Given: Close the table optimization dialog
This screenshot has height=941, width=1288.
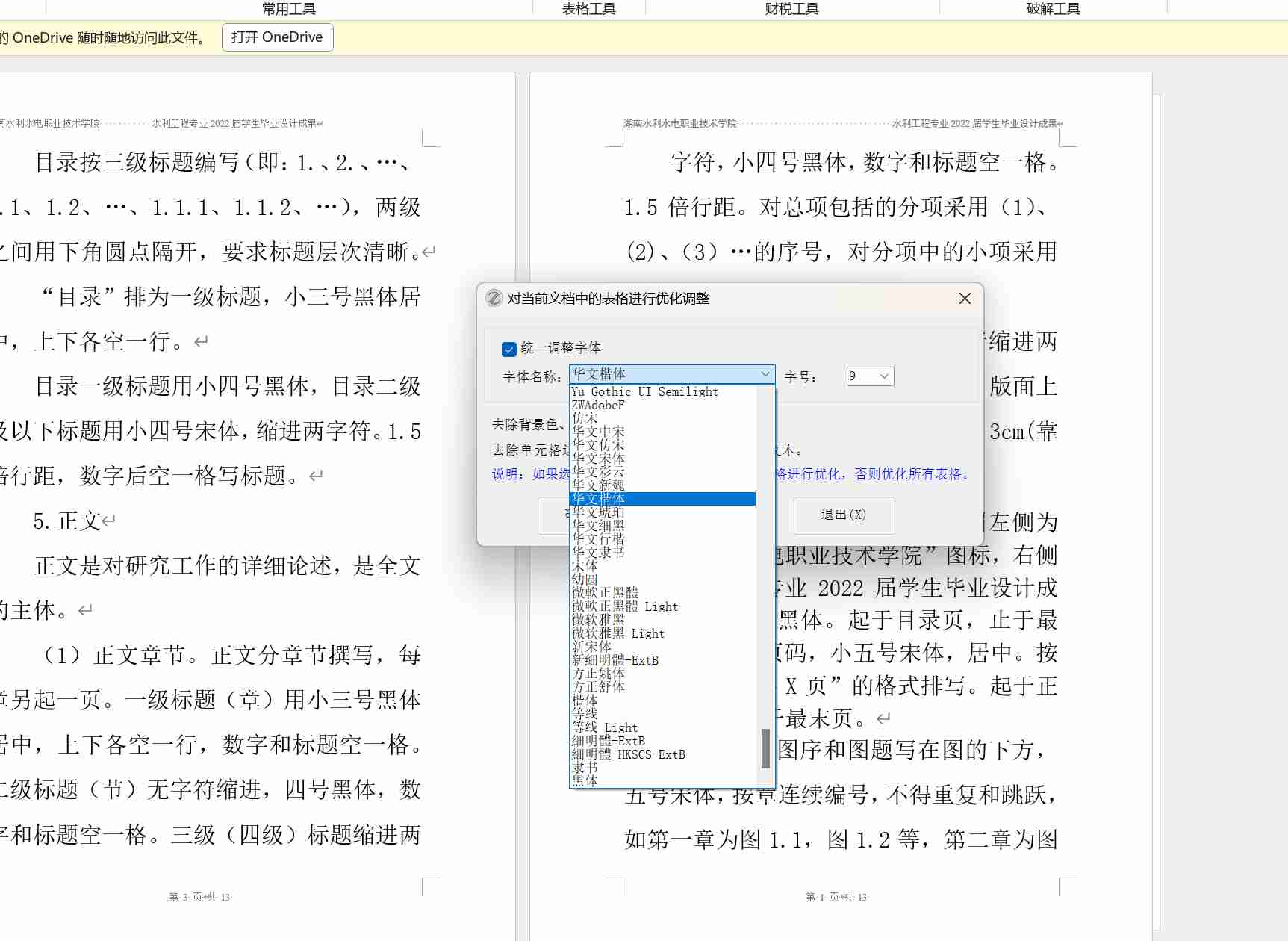Looking at the screenshot, I should (965, 299).
